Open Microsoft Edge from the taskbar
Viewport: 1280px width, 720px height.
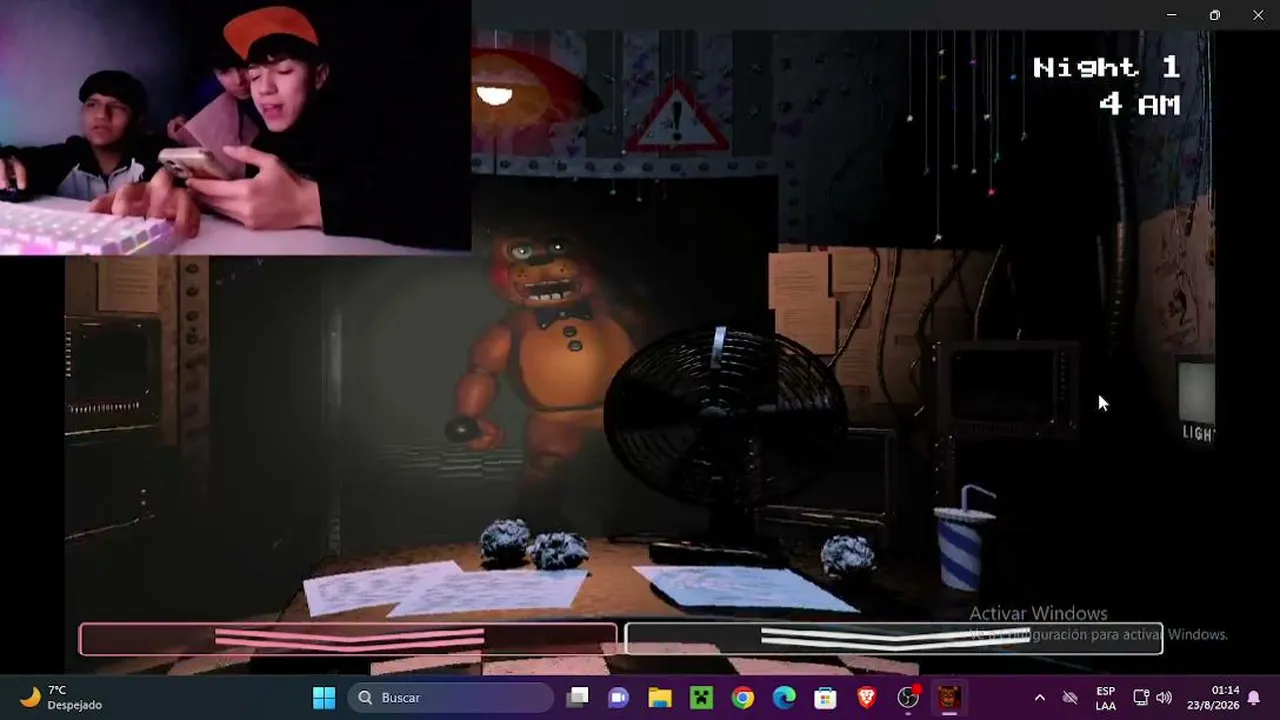tap(784, 698)
